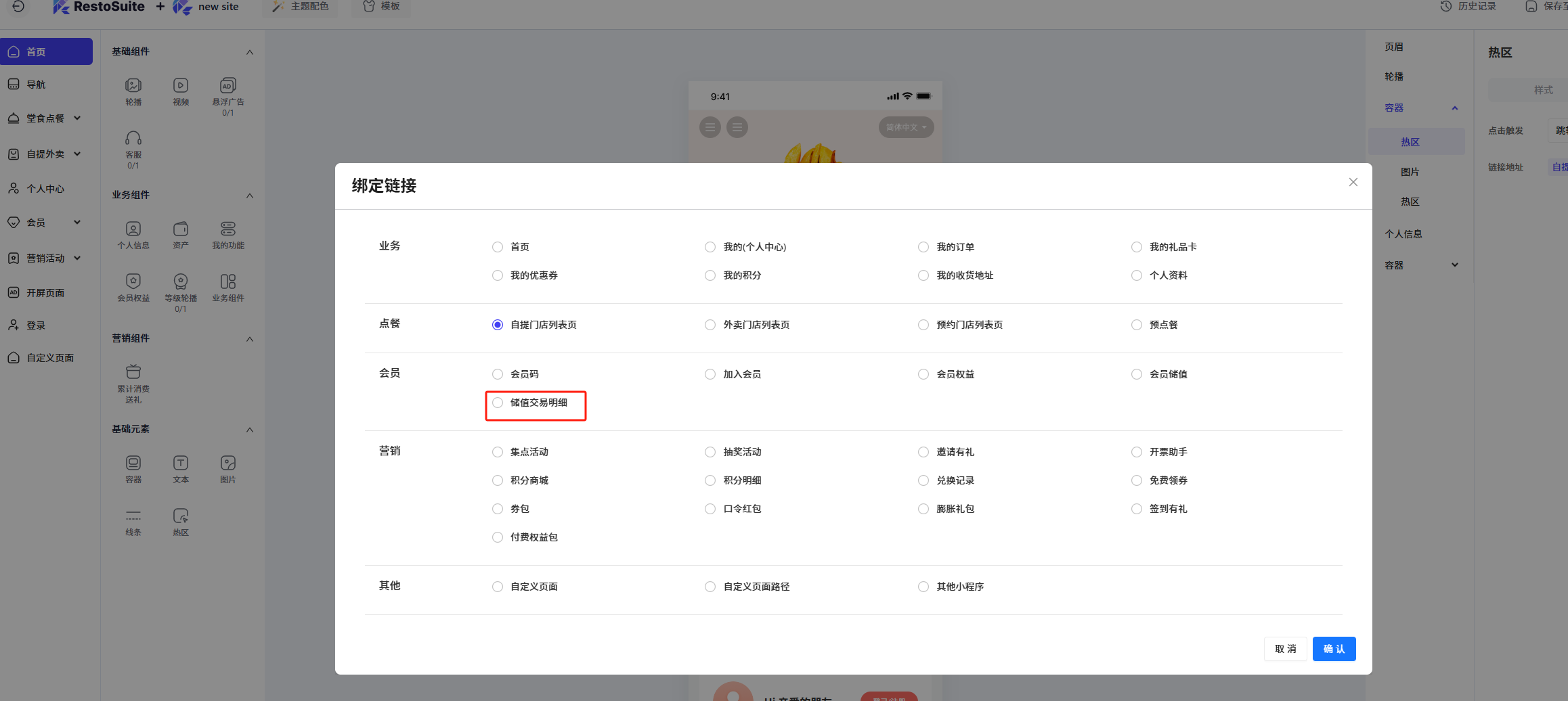Select the 容器 container element icon
The image size is (1568, 701).
[133, 463]
